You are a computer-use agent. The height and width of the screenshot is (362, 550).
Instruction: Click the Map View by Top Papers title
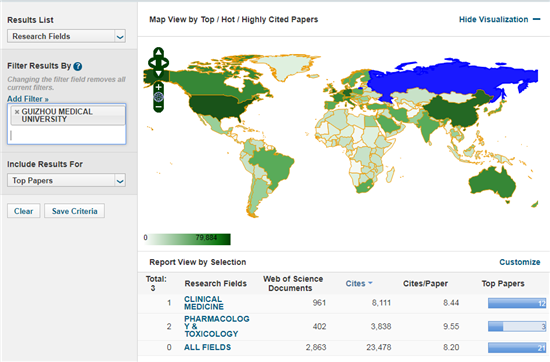(234, 20)
